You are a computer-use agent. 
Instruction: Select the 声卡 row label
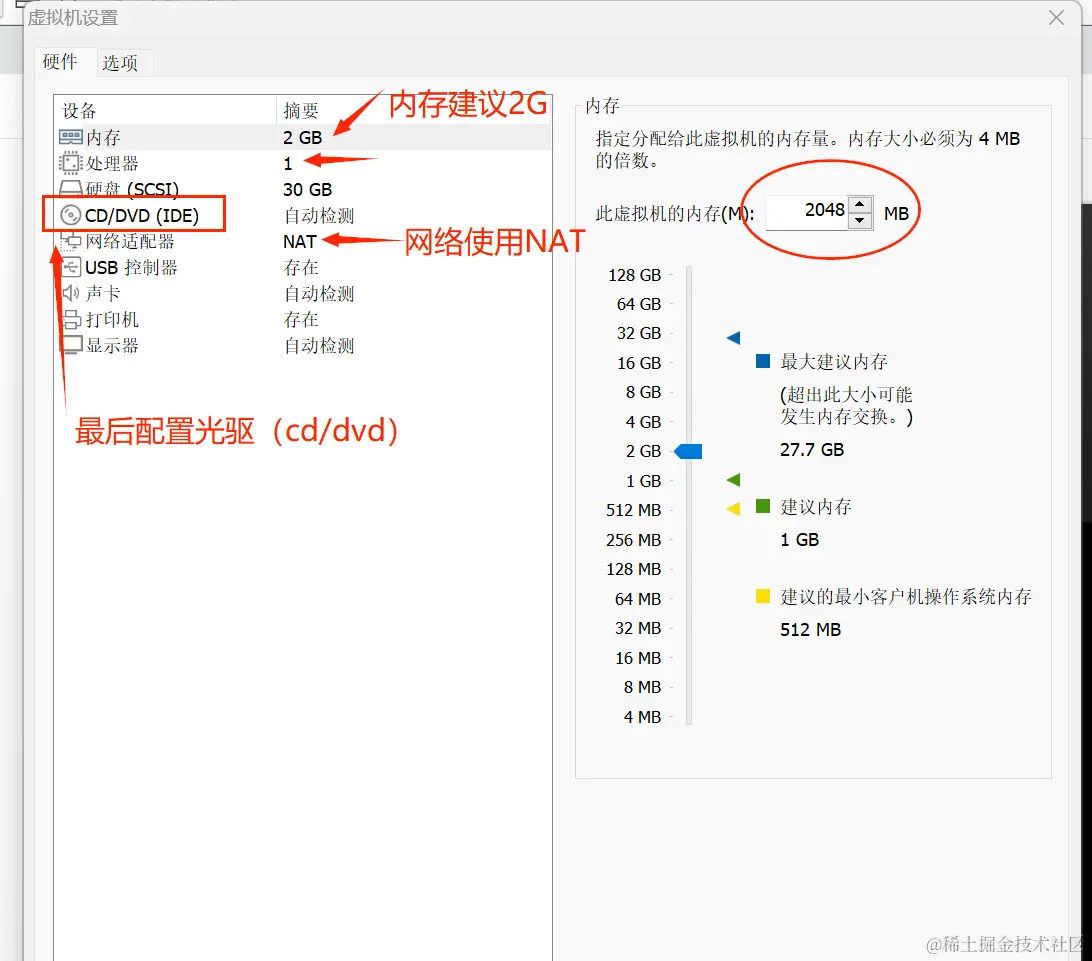pyautogui.click(x=103, y=294)
